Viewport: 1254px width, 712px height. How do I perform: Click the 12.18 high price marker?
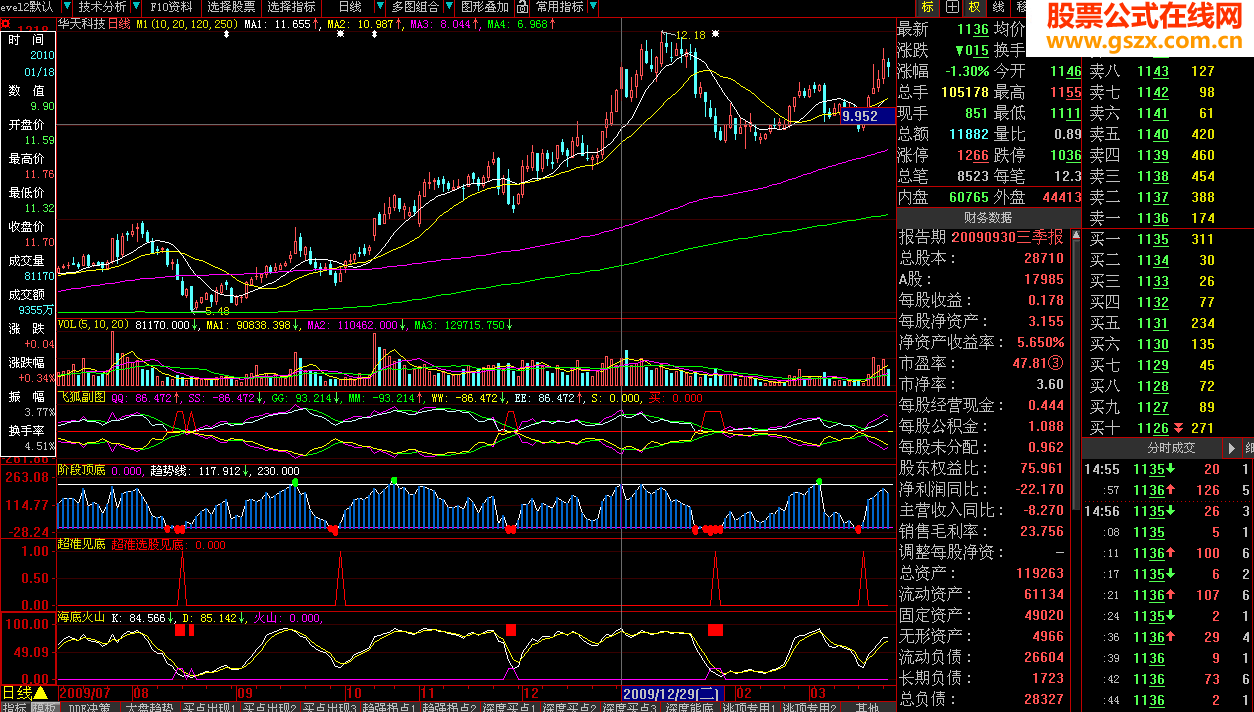[x=690, y=35]
